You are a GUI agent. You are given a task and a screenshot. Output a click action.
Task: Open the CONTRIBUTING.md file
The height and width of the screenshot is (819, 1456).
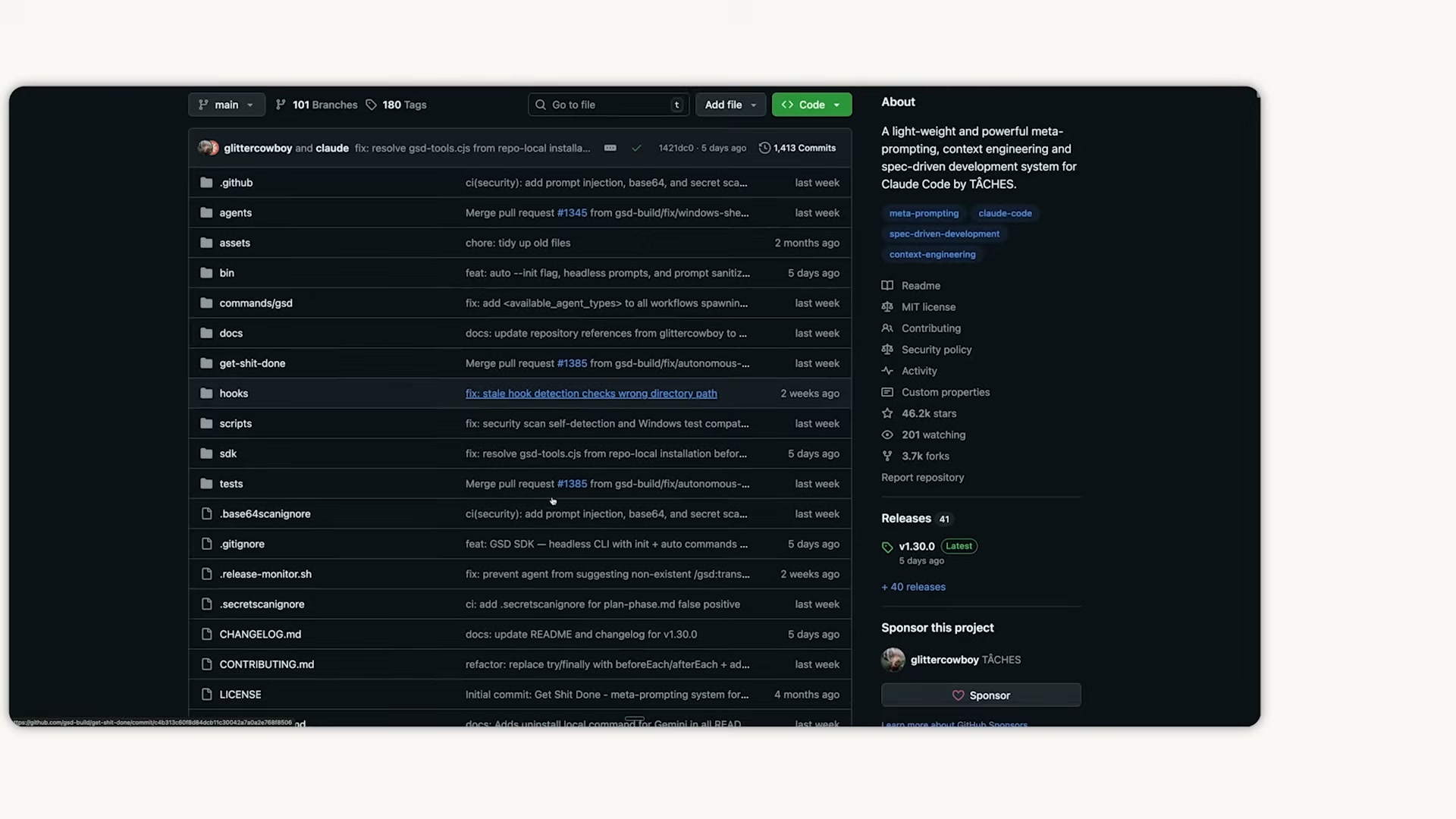pyautogui.click(x=266, y=664)
